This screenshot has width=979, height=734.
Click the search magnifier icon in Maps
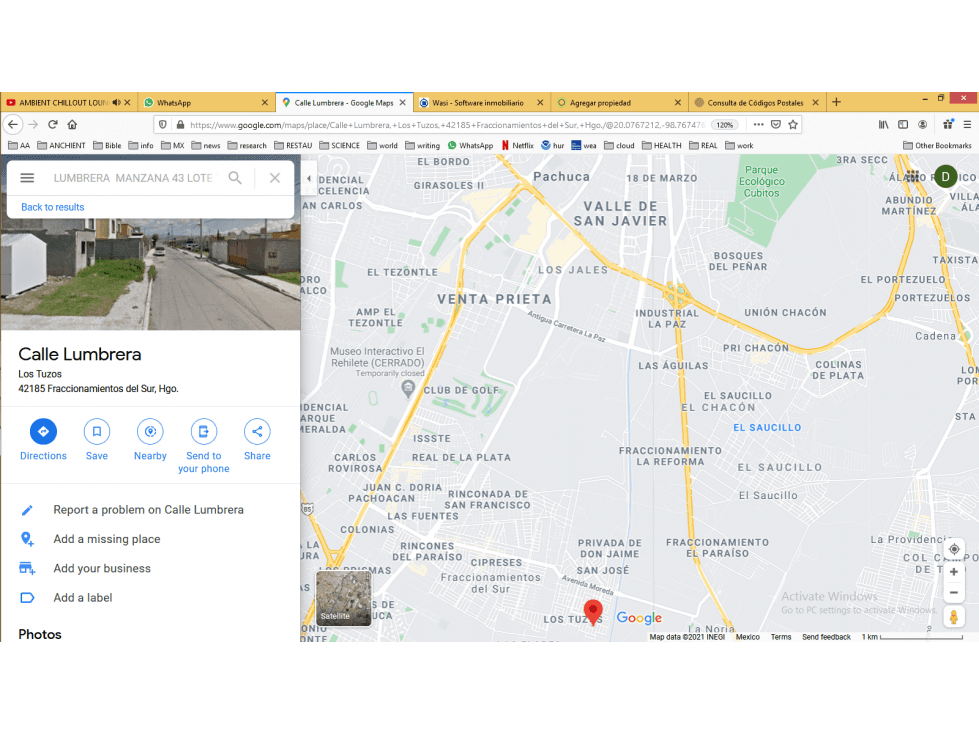235,178
